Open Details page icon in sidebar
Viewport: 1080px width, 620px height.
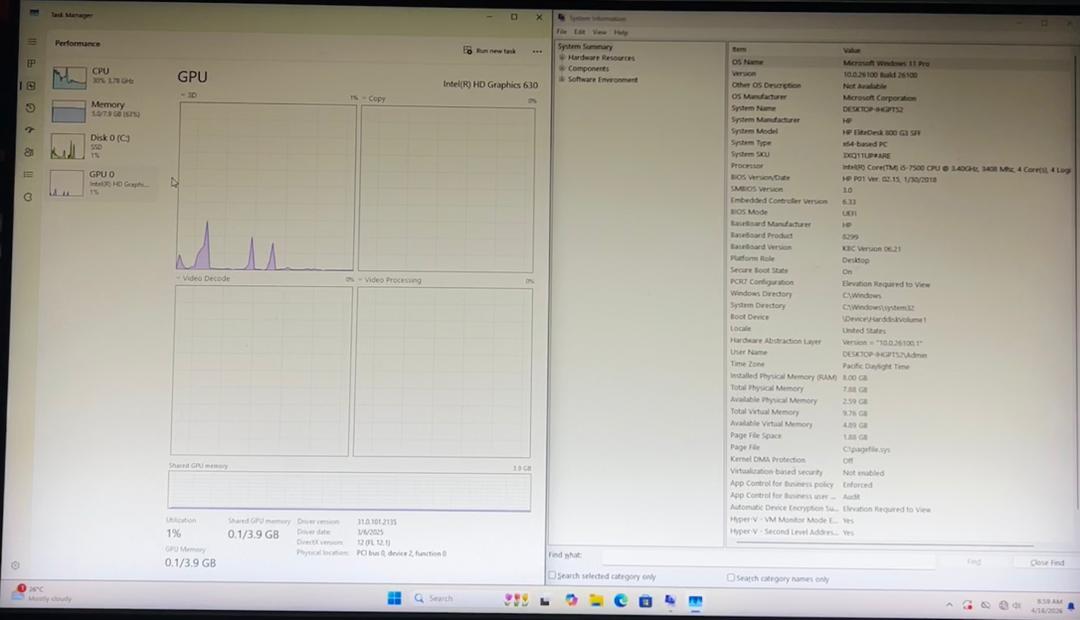click(29, 174)
